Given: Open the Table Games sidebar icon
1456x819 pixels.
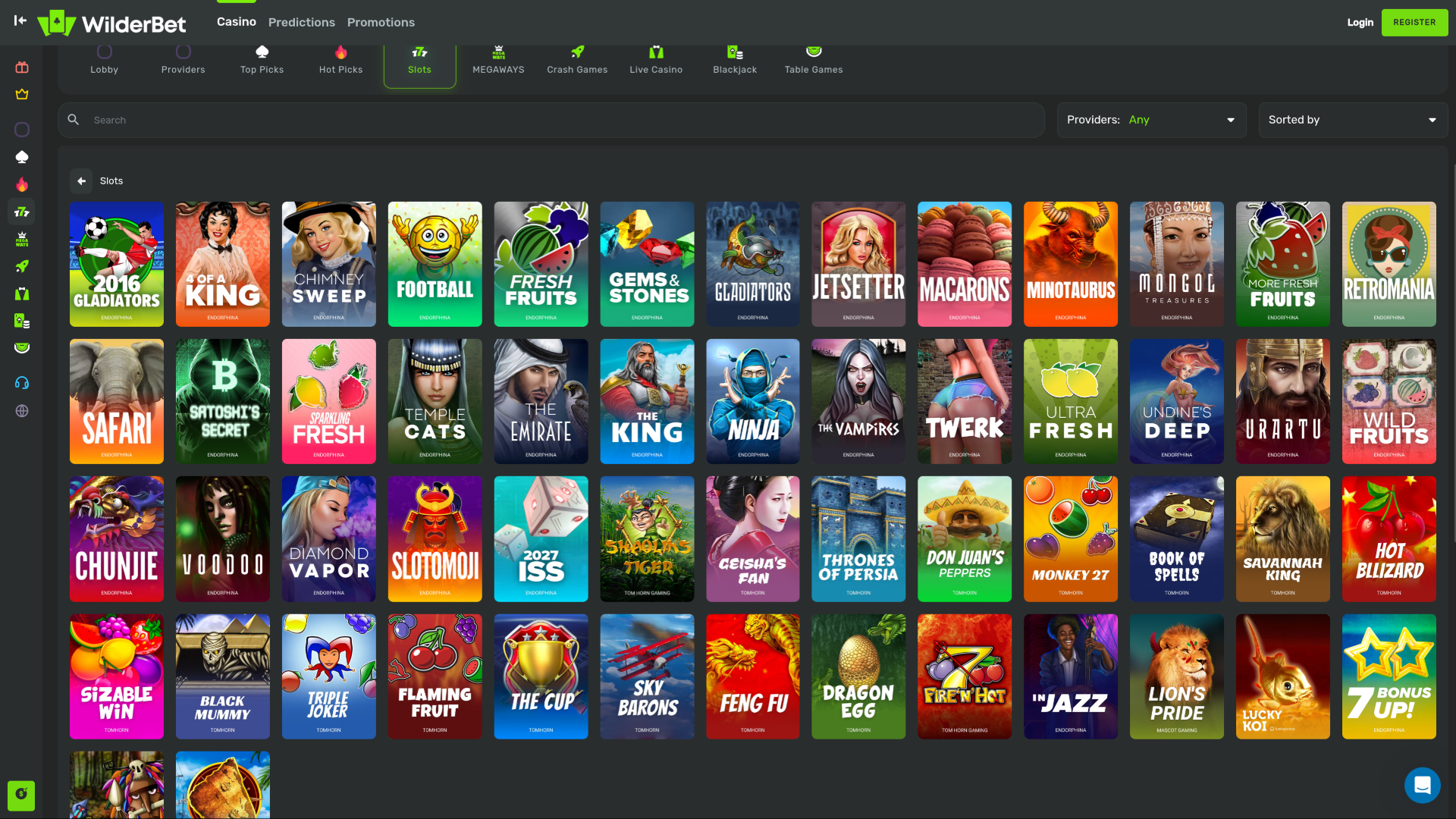Looking at the screenshot, I should pos(22,348).
